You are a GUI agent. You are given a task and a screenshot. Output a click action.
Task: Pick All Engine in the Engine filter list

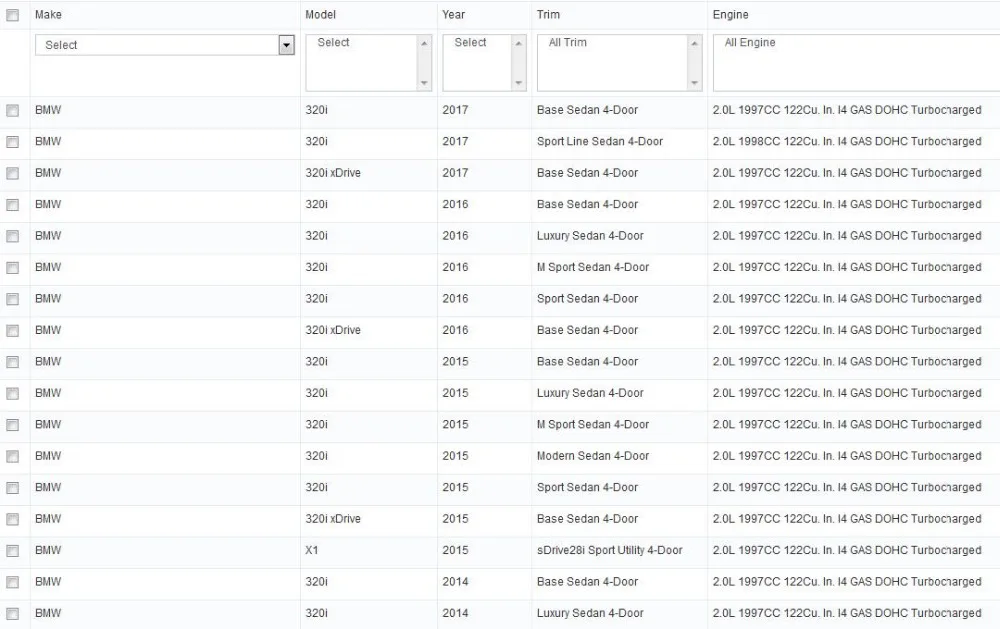(x=750, y=42)
